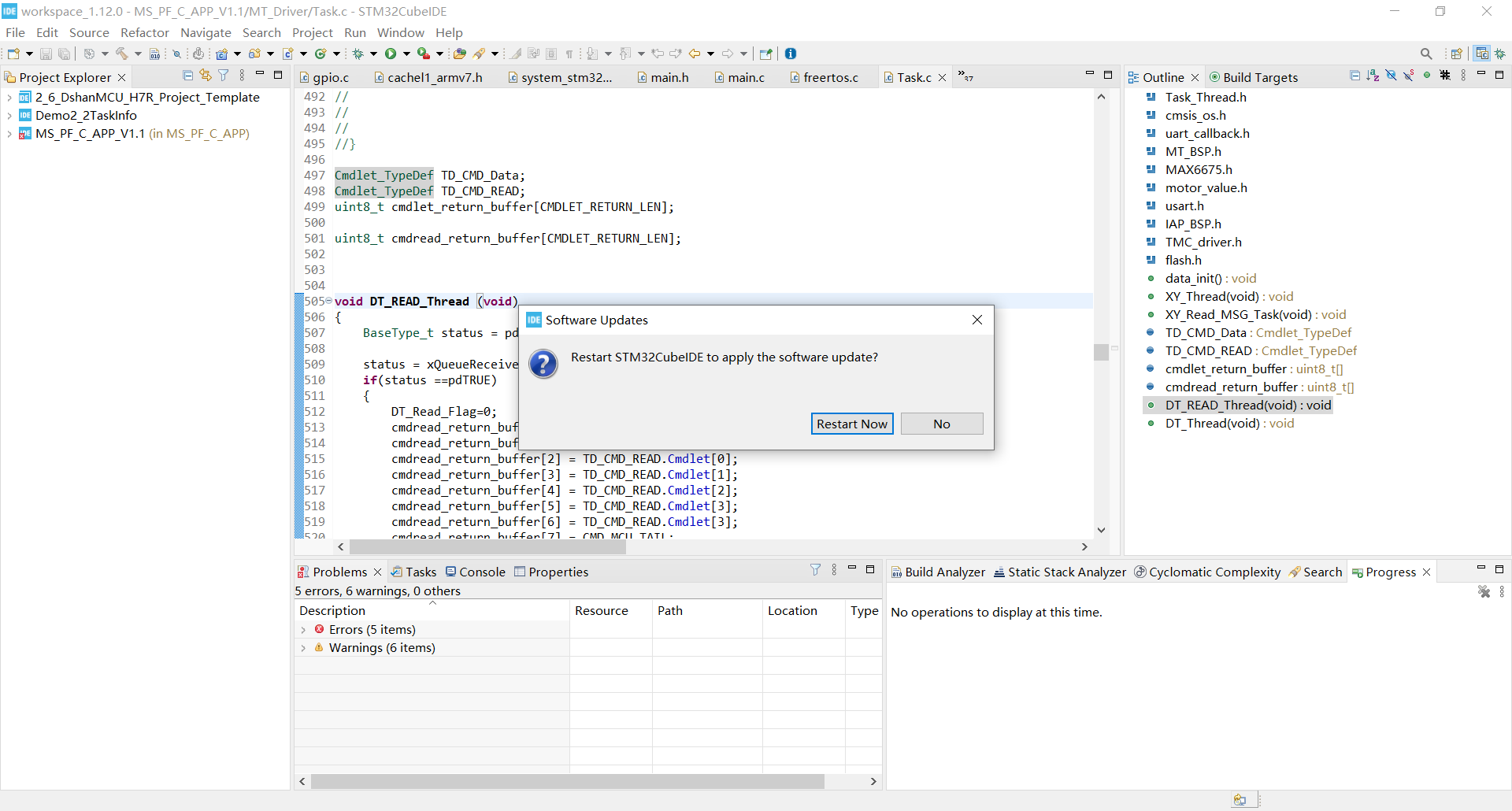Close the Task.c editor tab
The width and height of the screenshot is (1512, 811).
(x=942, y=77)
